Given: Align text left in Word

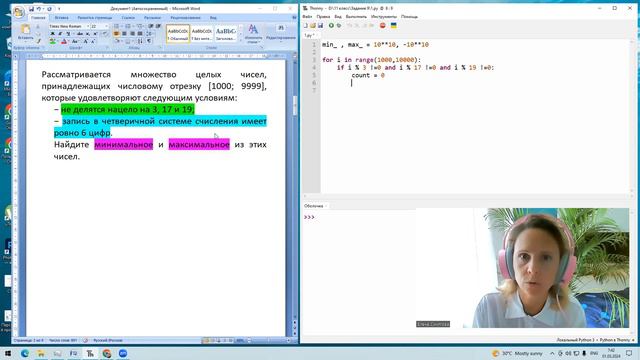Looking at the screenshot, I should [116, 33].
